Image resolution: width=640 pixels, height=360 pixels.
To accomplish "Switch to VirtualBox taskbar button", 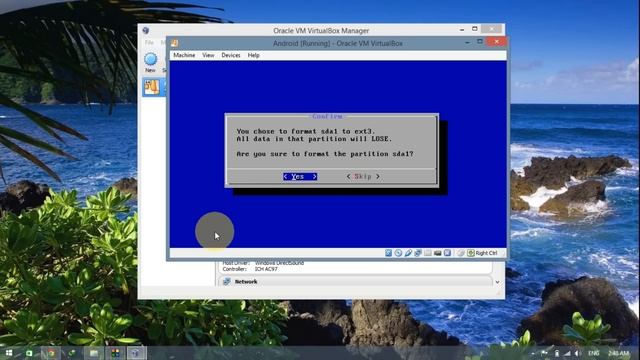I will (x=136, y=353).
